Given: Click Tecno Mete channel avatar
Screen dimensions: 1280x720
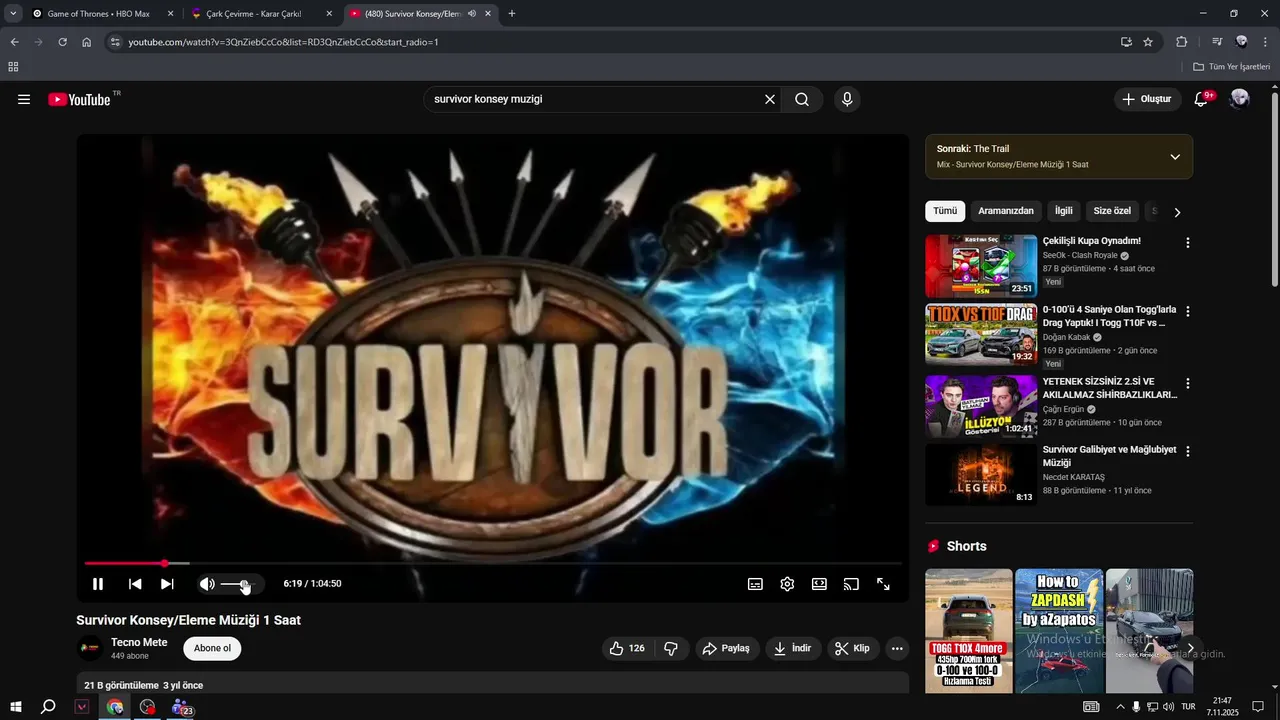Looking at the screenshot, I should coord(90,648).
